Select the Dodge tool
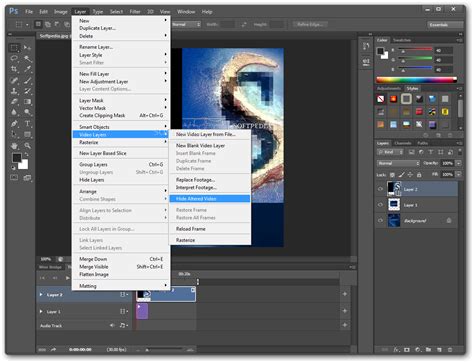Image resolution: width=474 pixels, height=363 pixels. [27, 112]
